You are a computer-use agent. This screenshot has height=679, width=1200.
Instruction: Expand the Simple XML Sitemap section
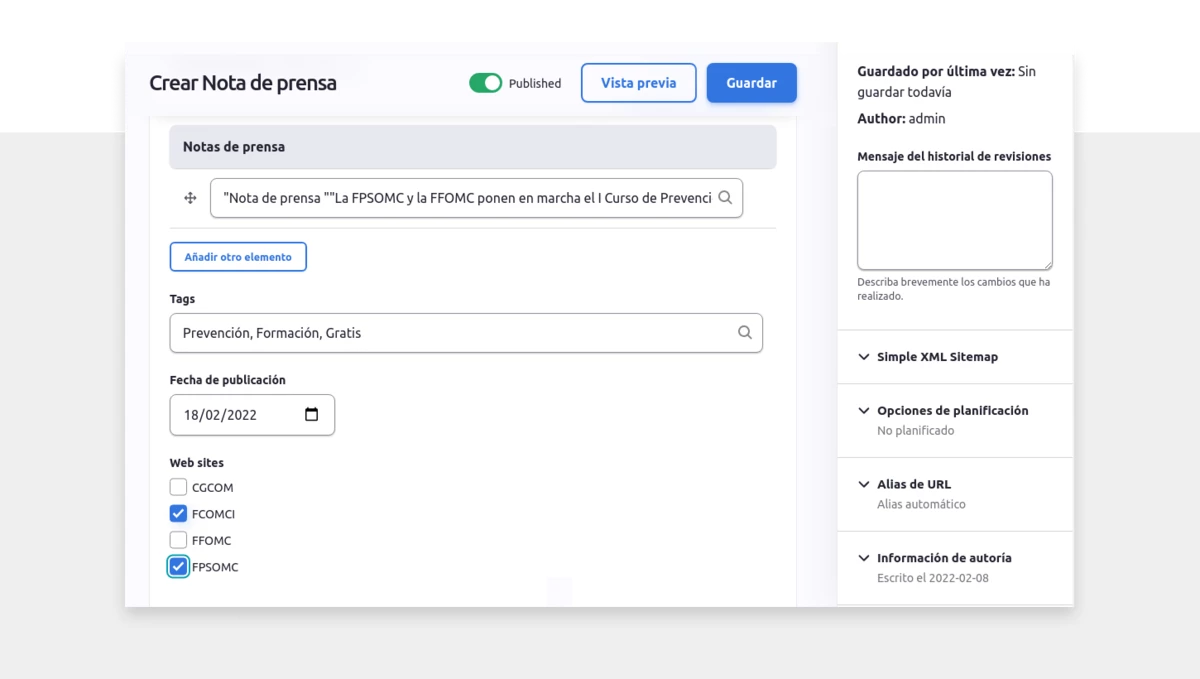click(x=955, y=357)
